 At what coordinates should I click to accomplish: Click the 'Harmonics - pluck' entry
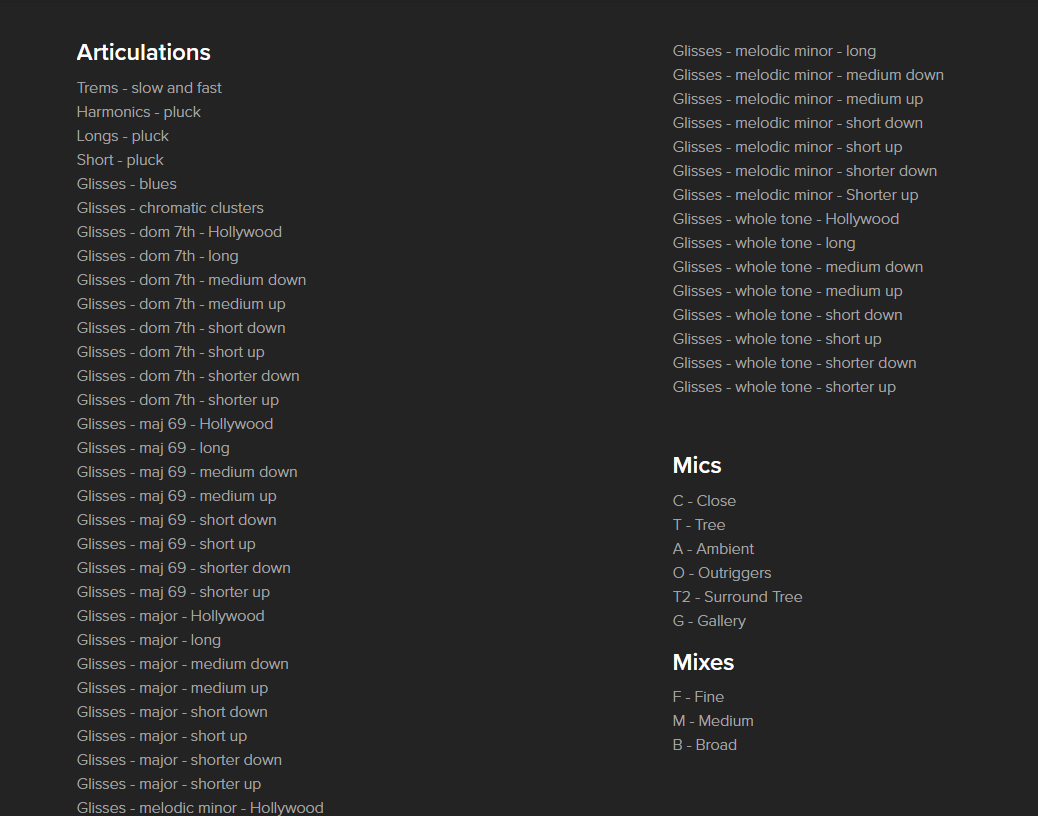click(139, 112)
